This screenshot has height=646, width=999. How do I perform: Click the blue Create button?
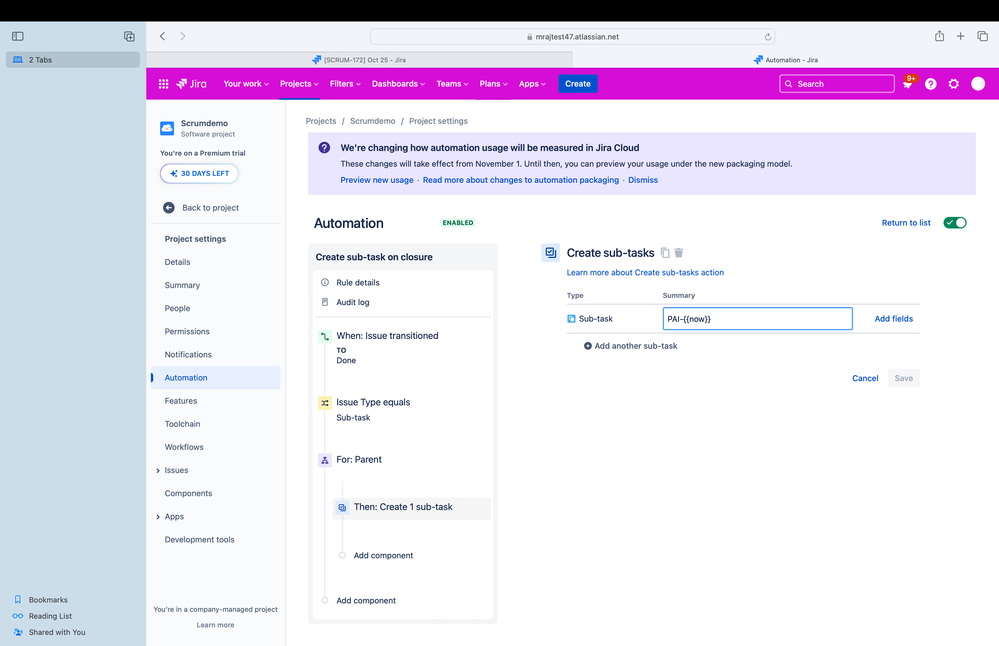coord(578,83)
